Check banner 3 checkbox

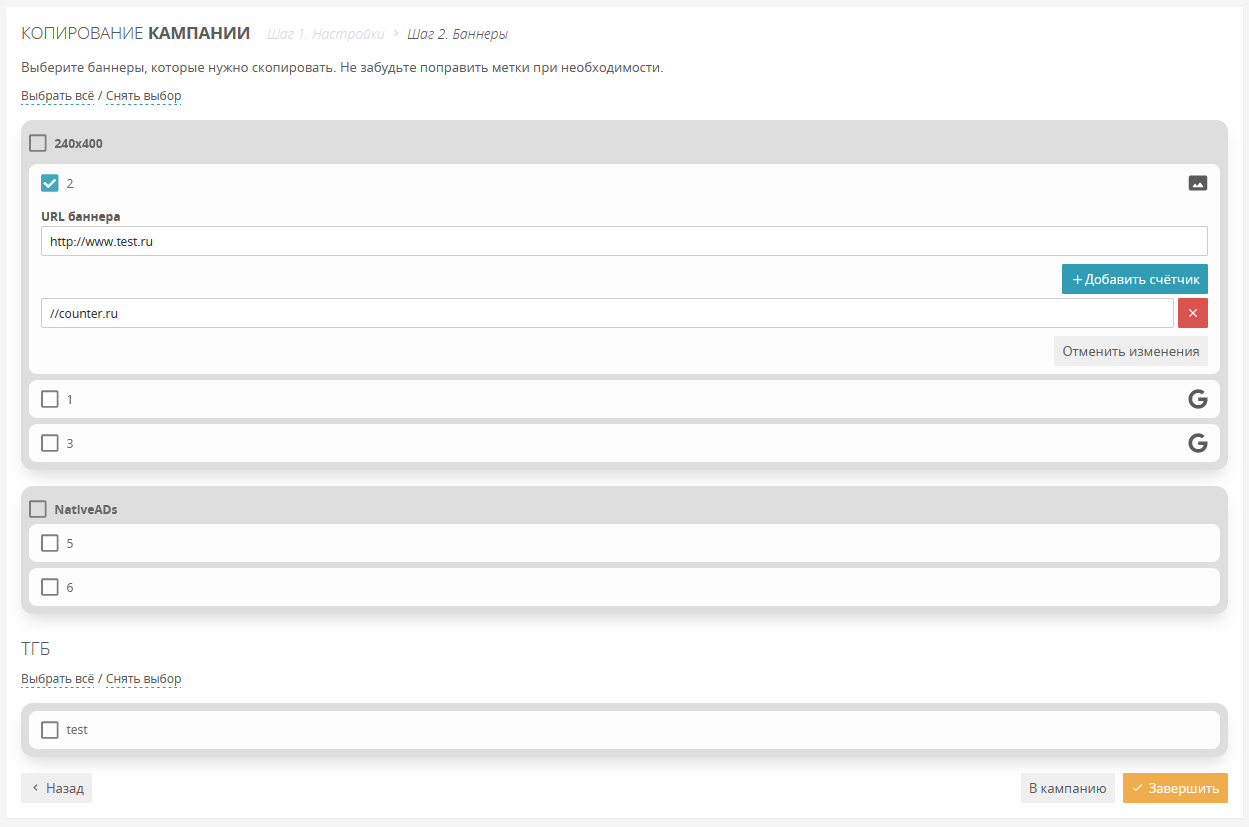click(50, 443)
